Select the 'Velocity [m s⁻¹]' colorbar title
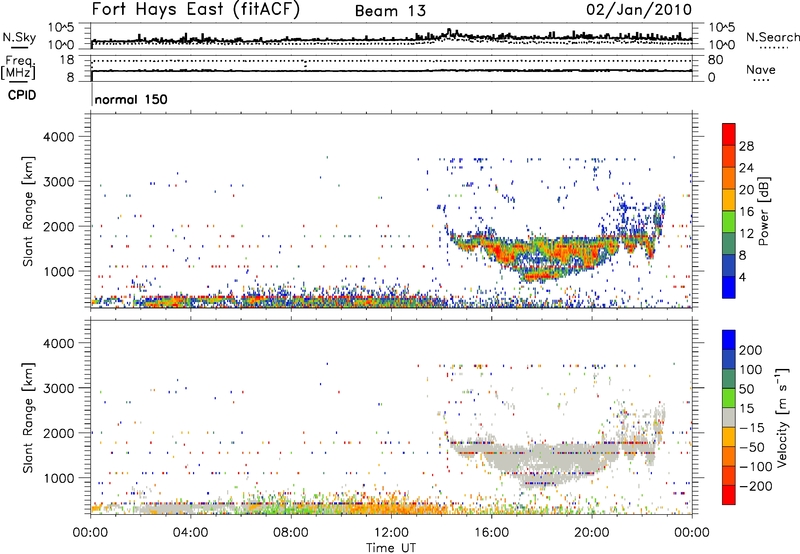The height and width of the screenshot is (554, 800). [782, 417]
